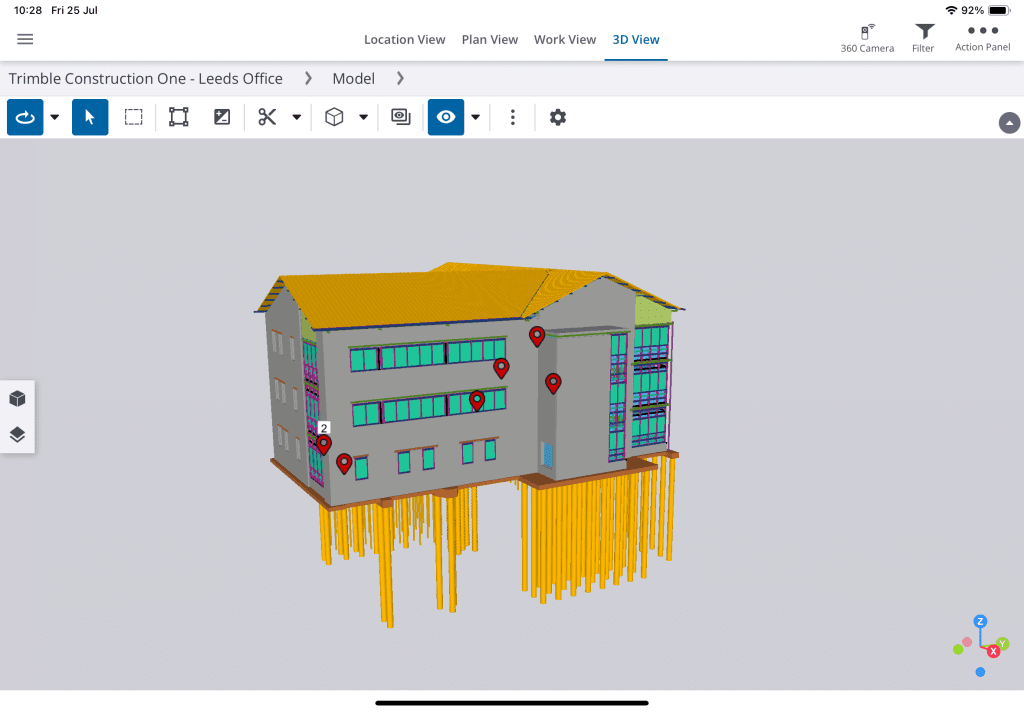This screenshot has height=712, width=1024.
Task: Open the toolbar settings gear
Action: (558, 117)
